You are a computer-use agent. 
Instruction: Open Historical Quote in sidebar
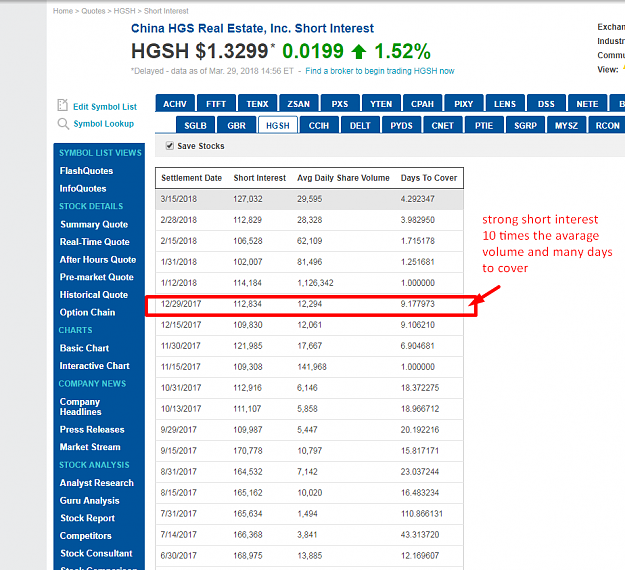pos(94,295)
